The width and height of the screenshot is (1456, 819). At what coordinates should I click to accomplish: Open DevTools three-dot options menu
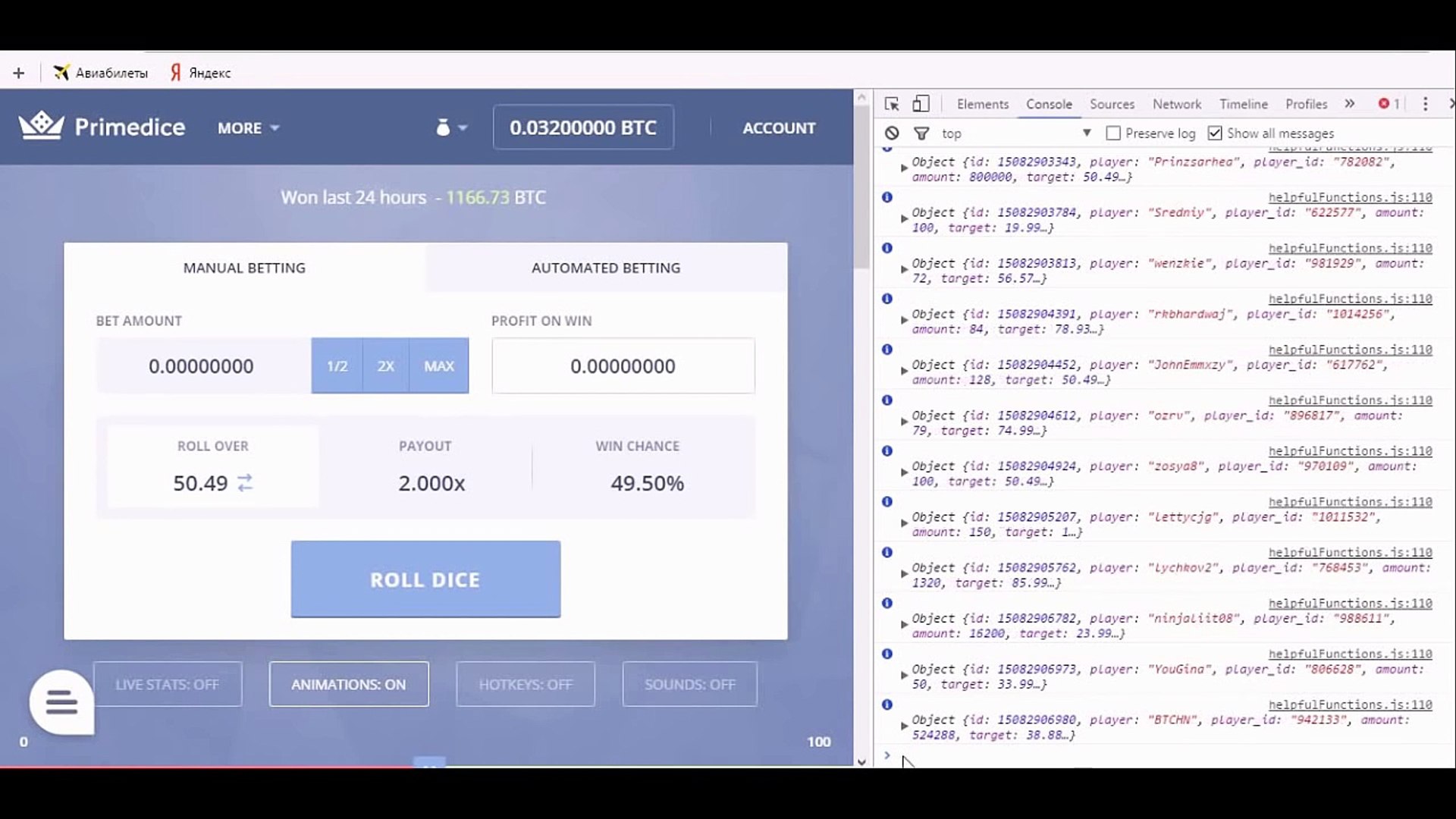point(1426,104)
